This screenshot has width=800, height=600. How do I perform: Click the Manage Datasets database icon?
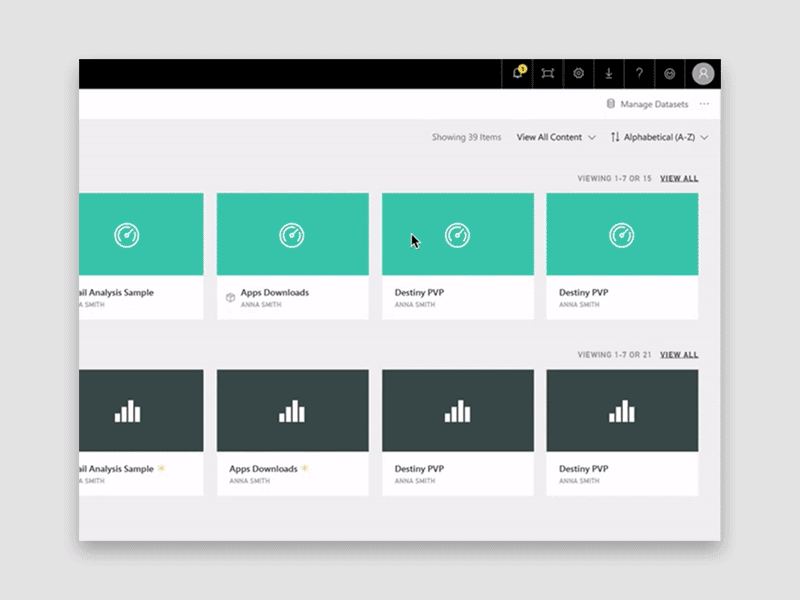[x=610, y=104]
